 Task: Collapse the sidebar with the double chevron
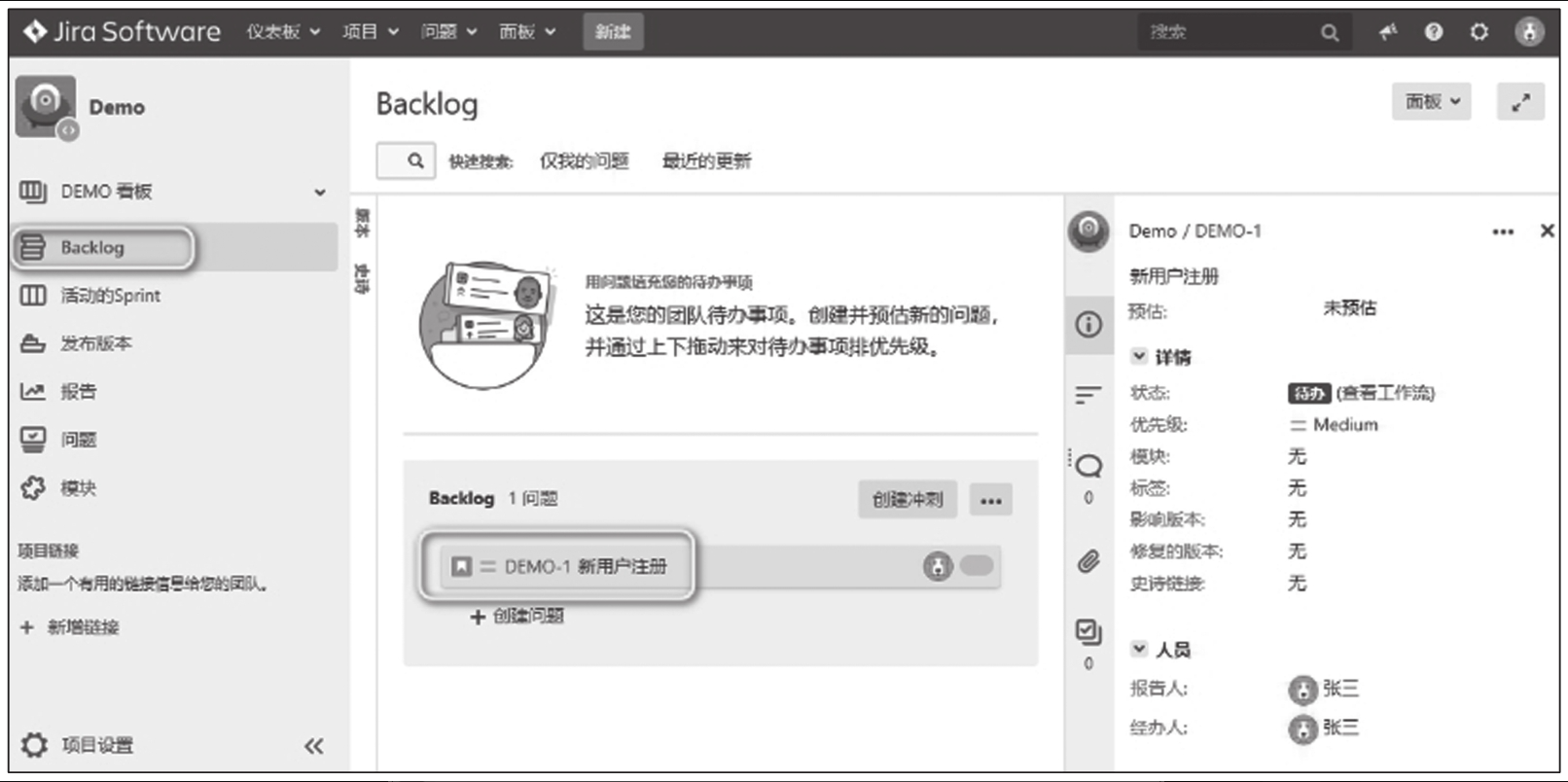[313, 746]
